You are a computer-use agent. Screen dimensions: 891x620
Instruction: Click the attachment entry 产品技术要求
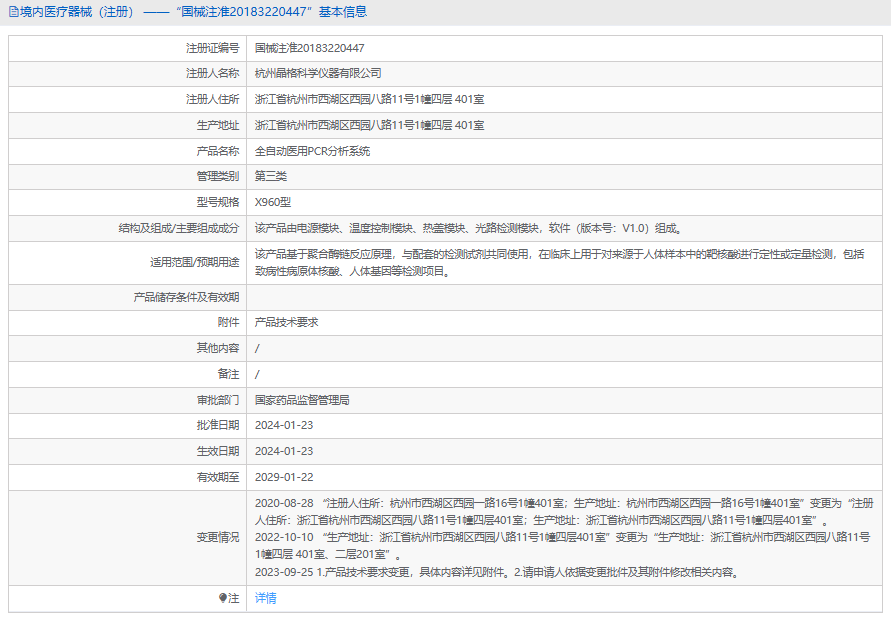(x=286, y=322)
